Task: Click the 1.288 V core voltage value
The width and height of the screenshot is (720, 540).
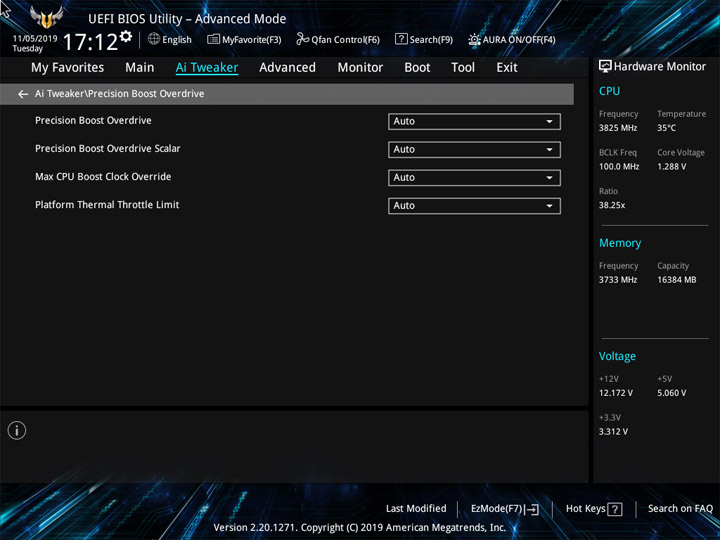Action: (671, 167)
